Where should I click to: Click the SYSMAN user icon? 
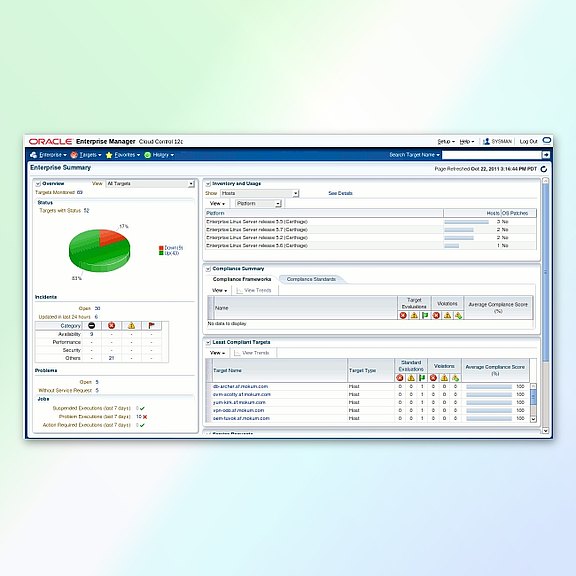(486, 141)
